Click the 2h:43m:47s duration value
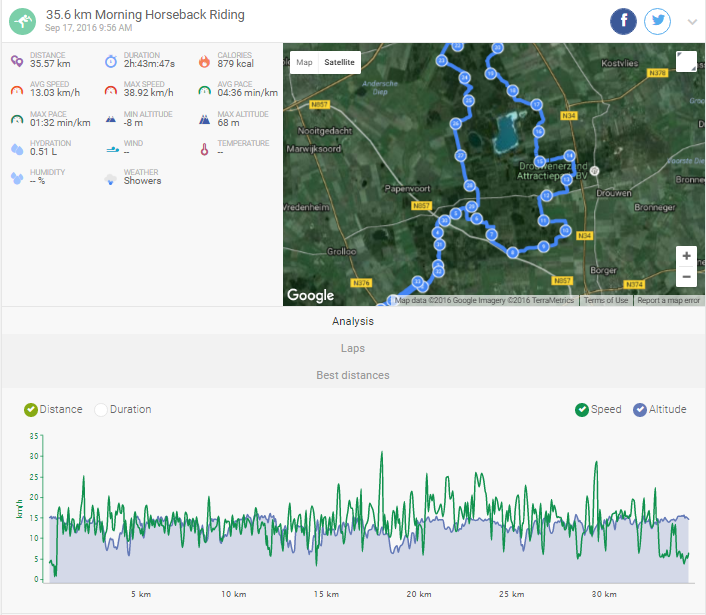The image size is (706, 615). pyautogui.click(x=149, y=64)
